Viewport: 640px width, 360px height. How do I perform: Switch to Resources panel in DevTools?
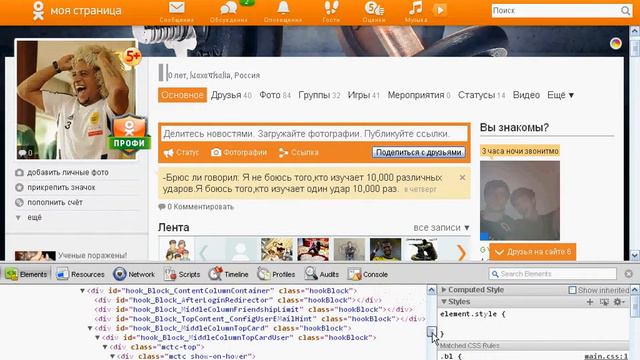tap(80, 274)
